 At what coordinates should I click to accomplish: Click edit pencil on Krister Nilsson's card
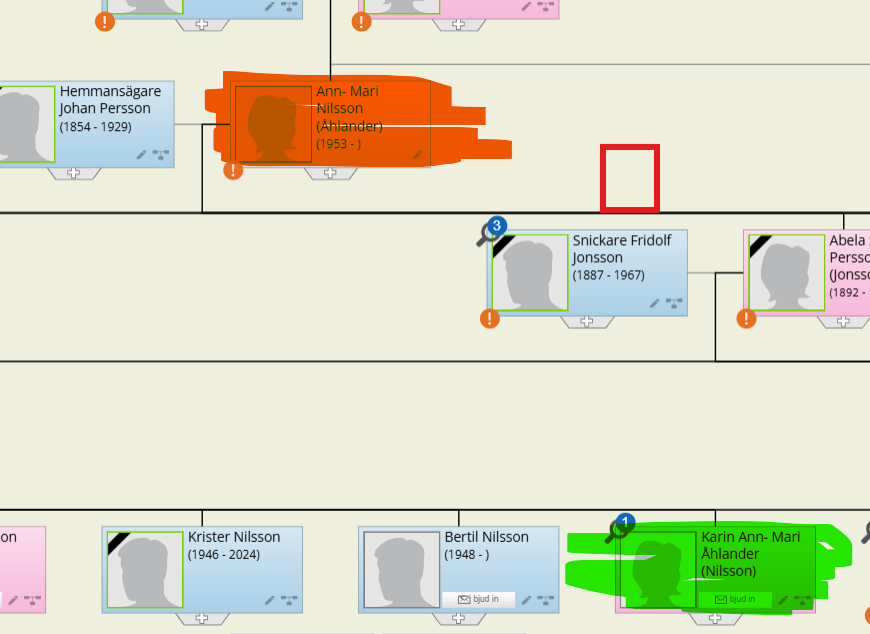point(270,600)
